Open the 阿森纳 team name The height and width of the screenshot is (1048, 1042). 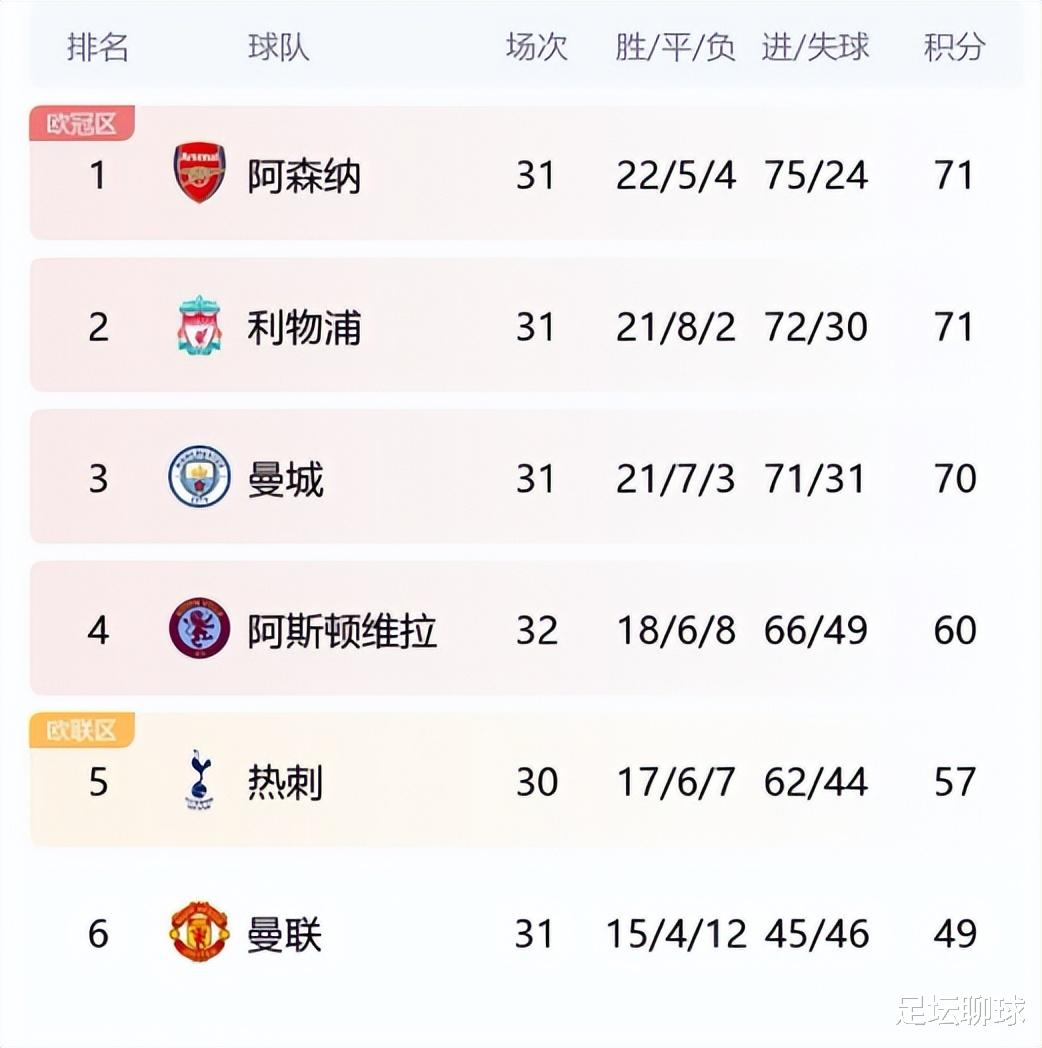304,176
